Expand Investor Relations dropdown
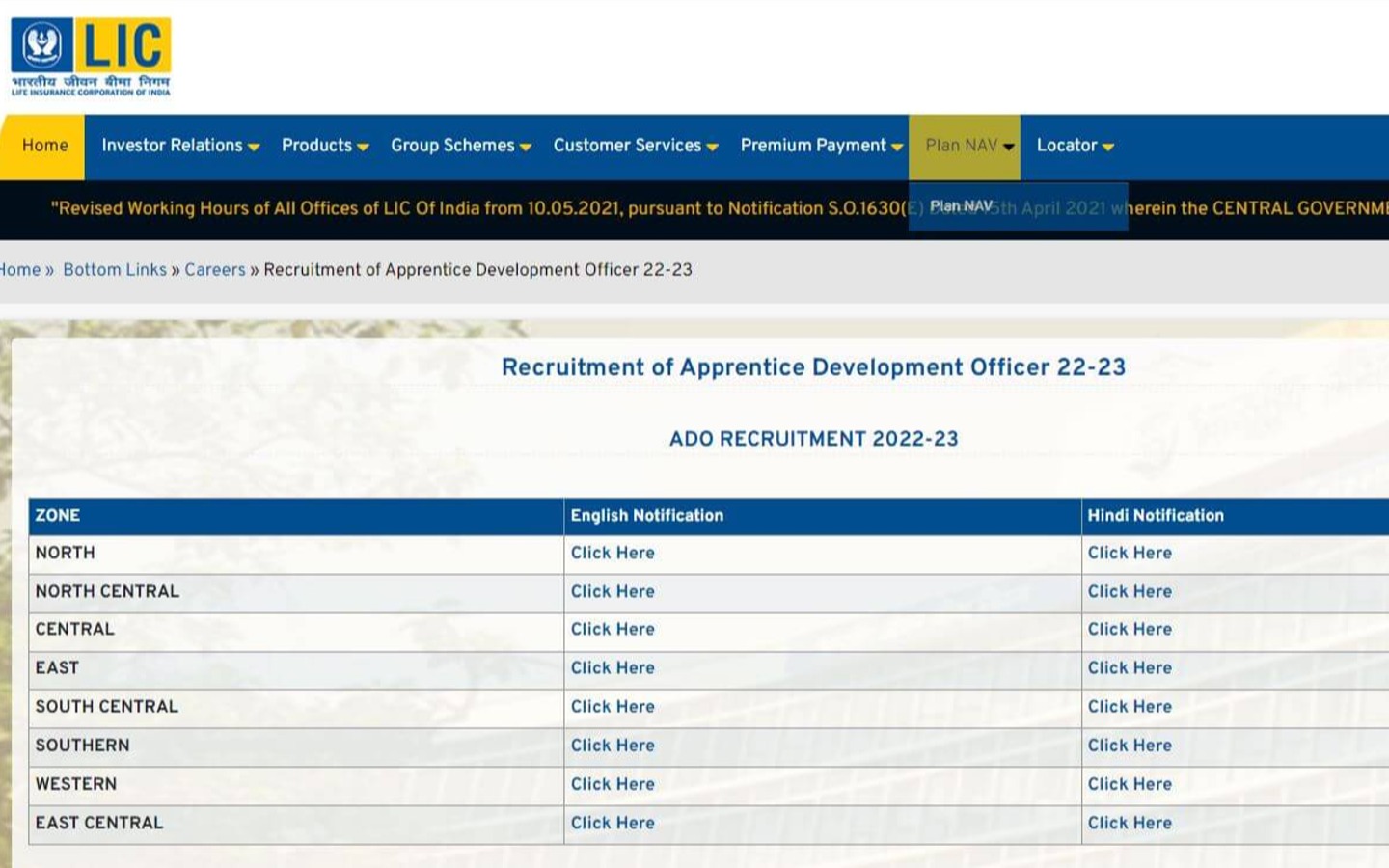This screenshot has height=868, width=1389. [x=179, y=146]
